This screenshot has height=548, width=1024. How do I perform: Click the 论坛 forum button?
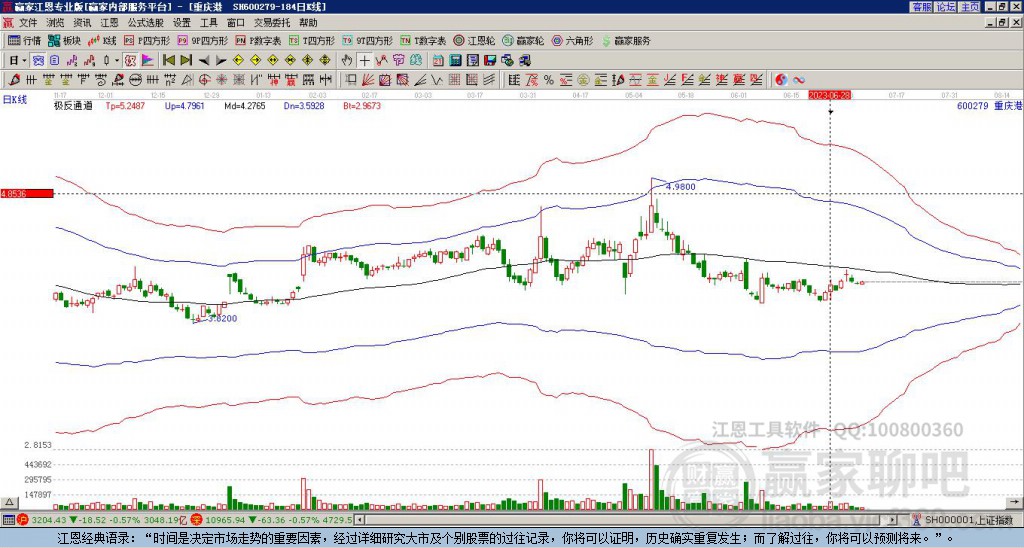tap(945, 7)
